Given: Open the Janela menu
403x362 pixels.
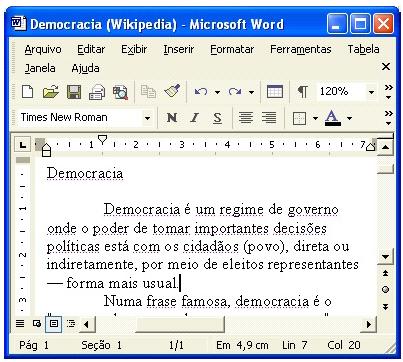Looking at the screenshot, I should [40, 68].
